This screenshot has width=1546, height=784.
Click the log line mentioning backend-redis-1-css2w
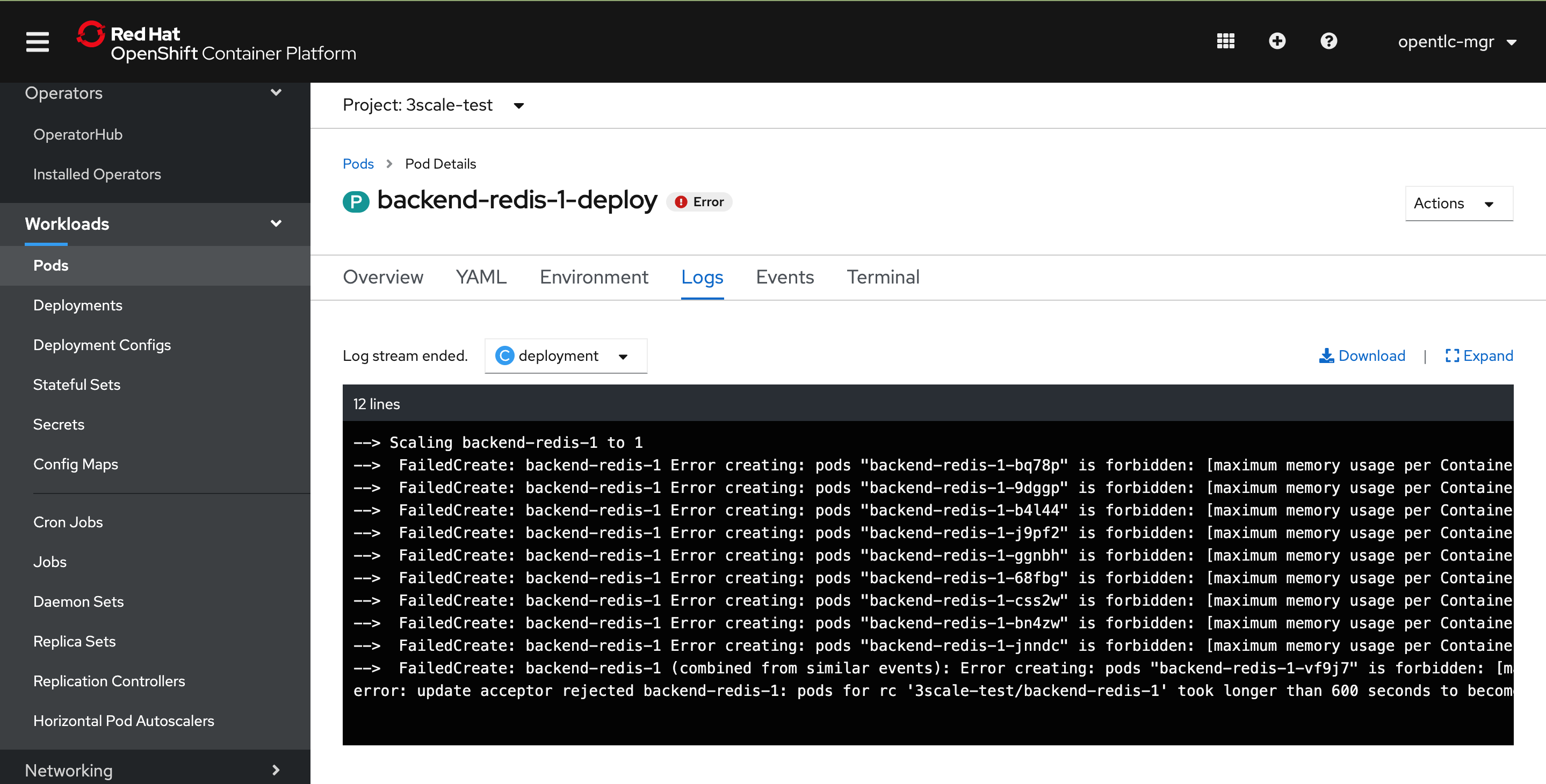tap(933, 600)
